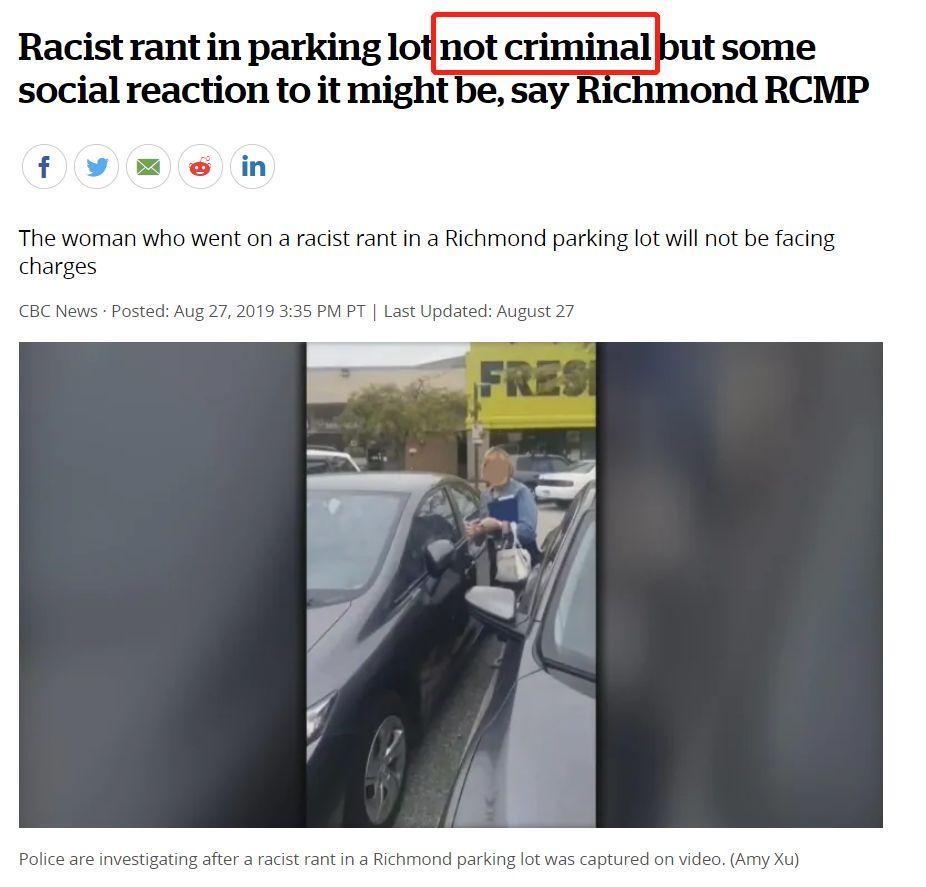Share article by email icon
This screenshot has height=887, width=926.
(x=148, y=167)
